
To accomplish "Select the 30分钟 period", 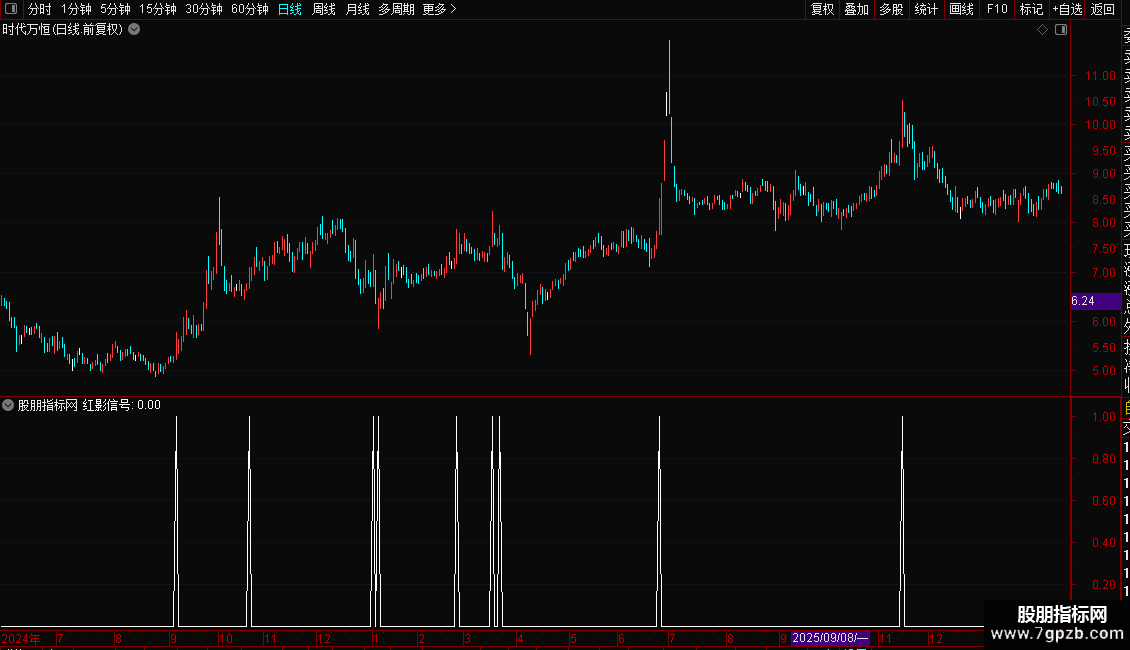I will point(204,9).
